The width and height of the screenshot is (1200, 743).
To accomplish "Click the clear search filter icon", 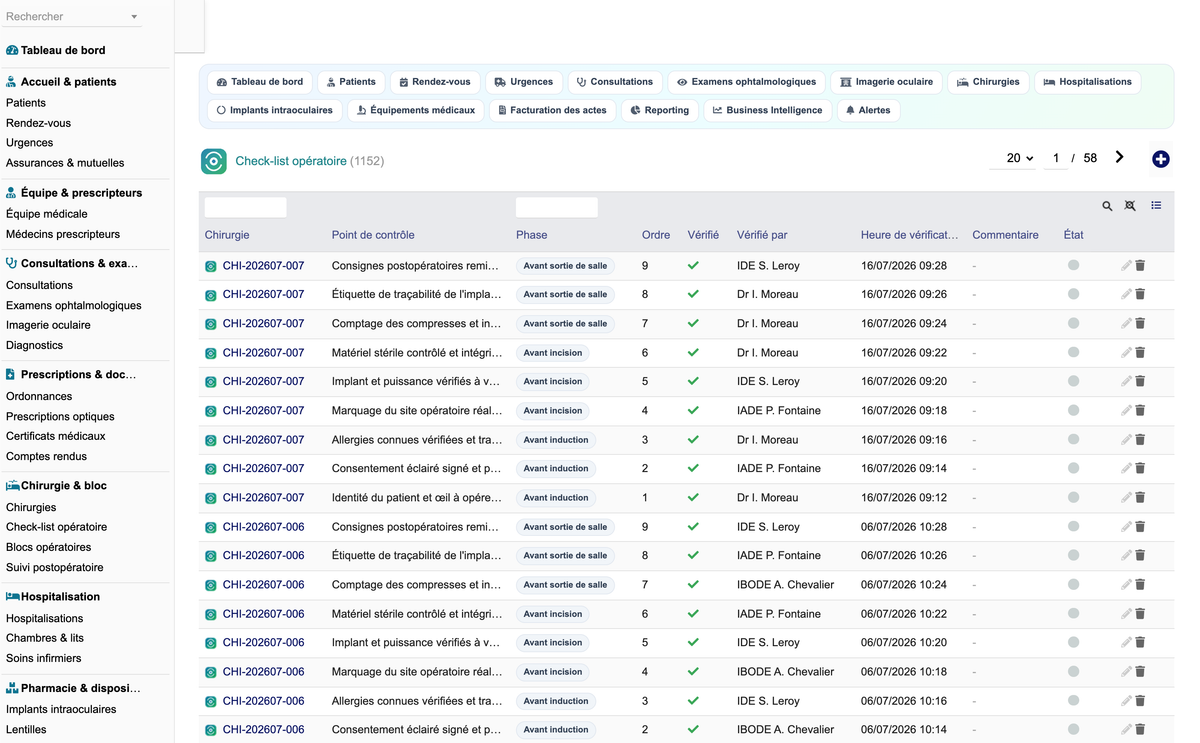I will click(x=1130, y=206).
